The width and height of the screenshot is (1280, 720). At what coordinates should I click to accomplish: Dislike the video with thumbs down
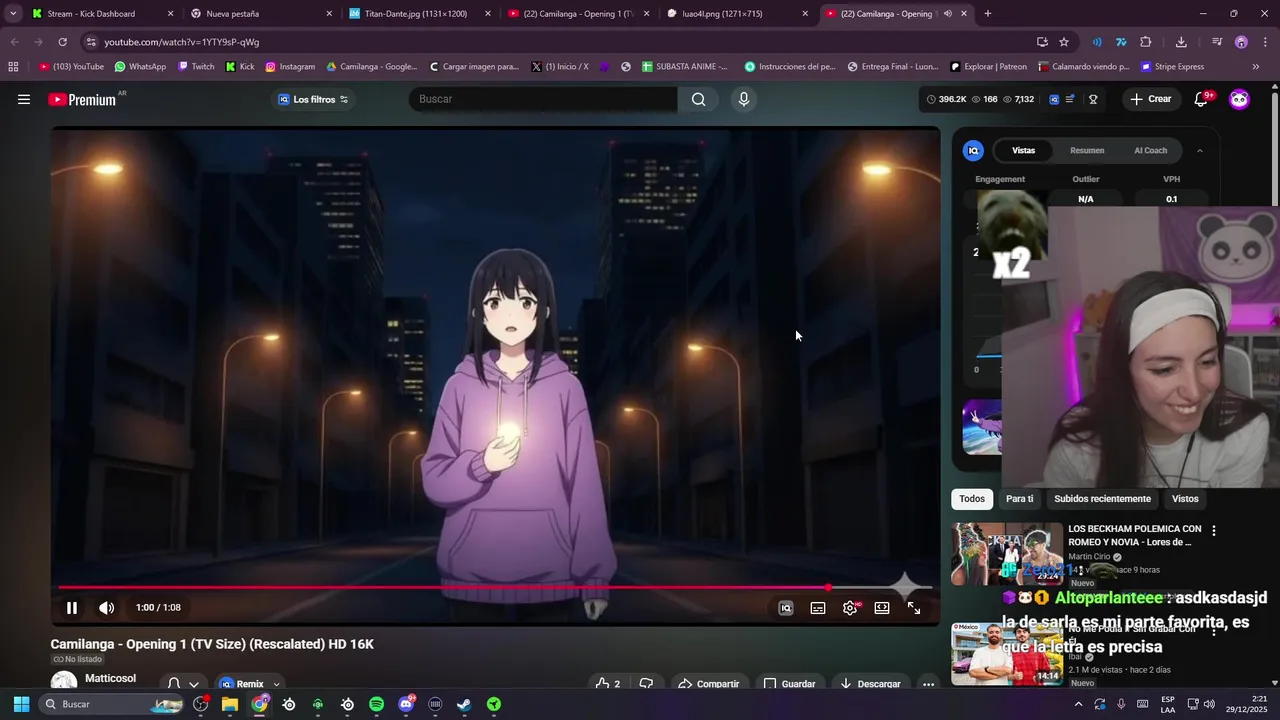(x=646, y=684)
